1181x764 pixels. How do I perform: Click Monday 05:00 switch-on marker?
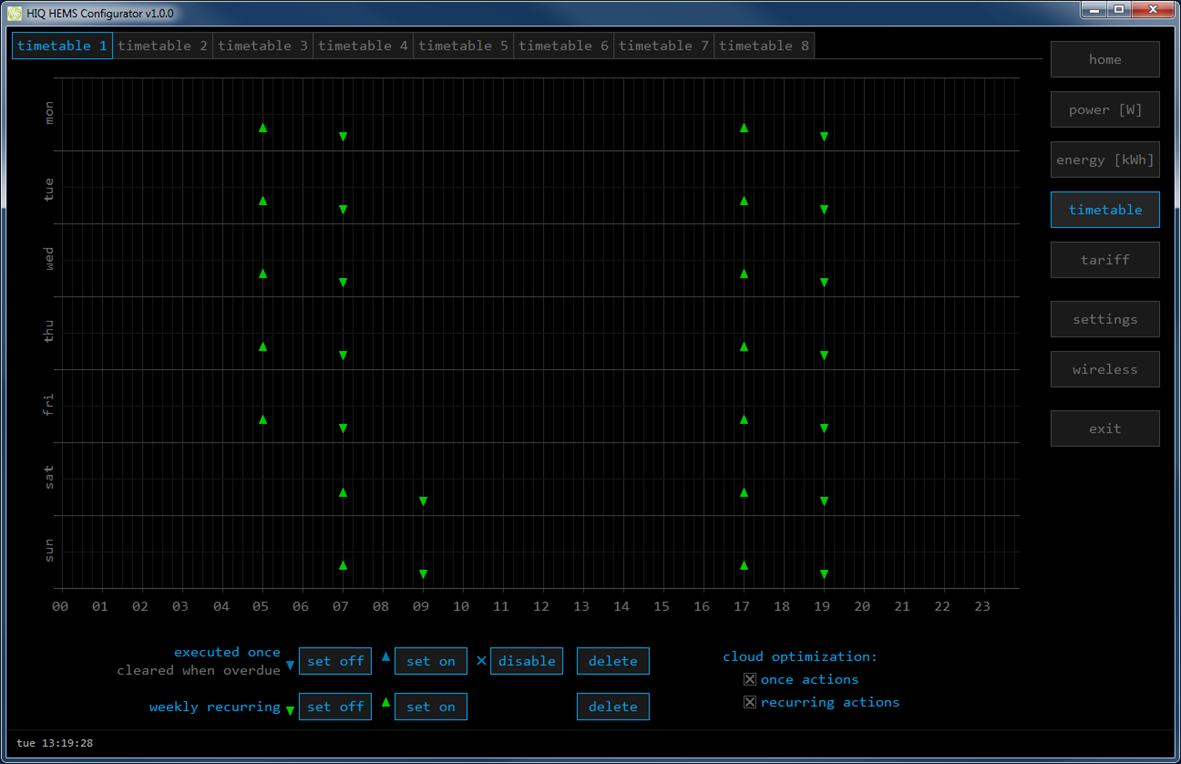(x=263, y=128)
